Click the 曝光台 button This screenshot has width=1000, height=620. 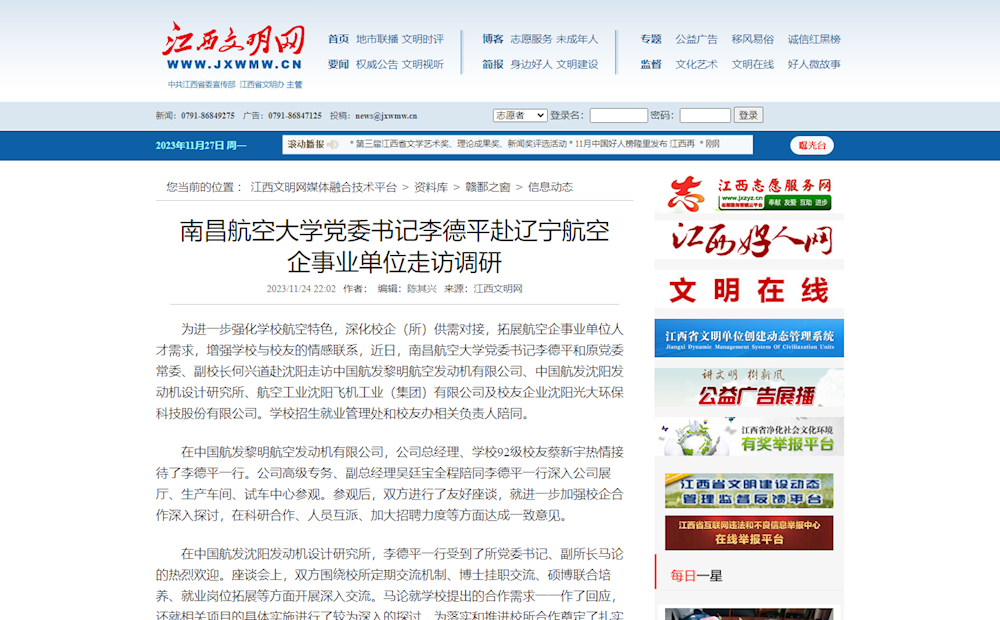811,145
